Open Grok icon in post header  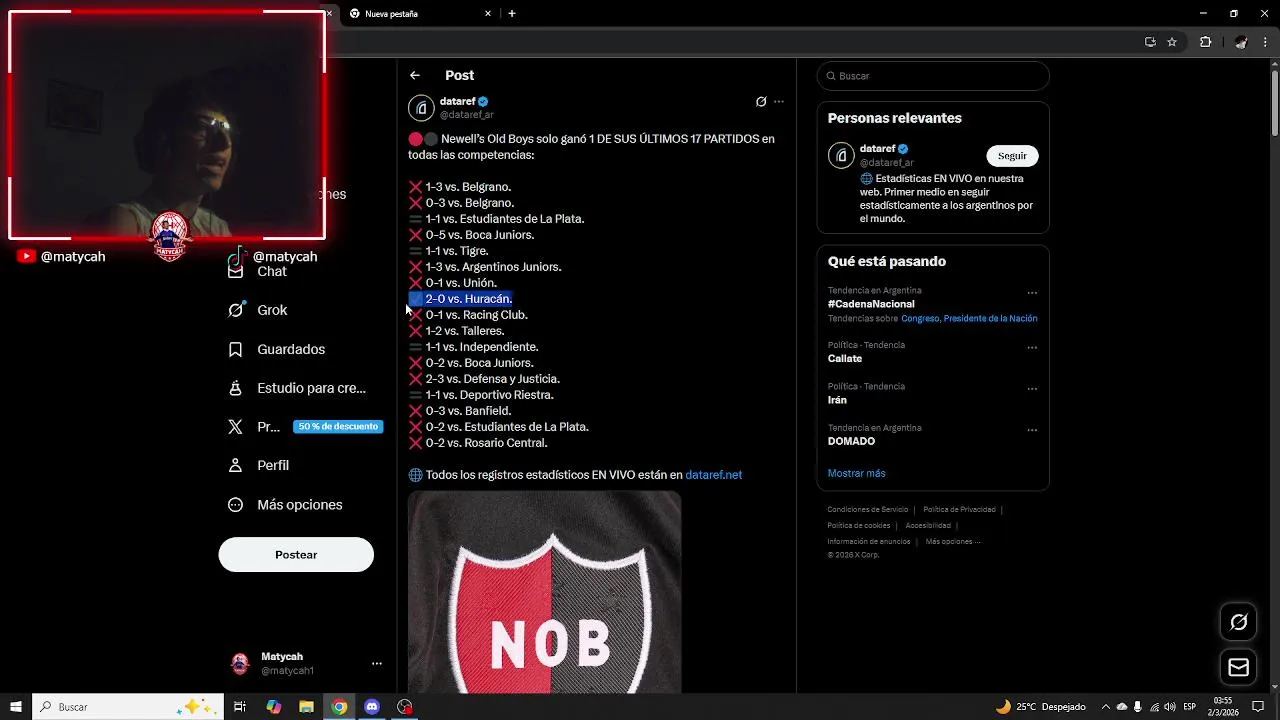(761, 101)
